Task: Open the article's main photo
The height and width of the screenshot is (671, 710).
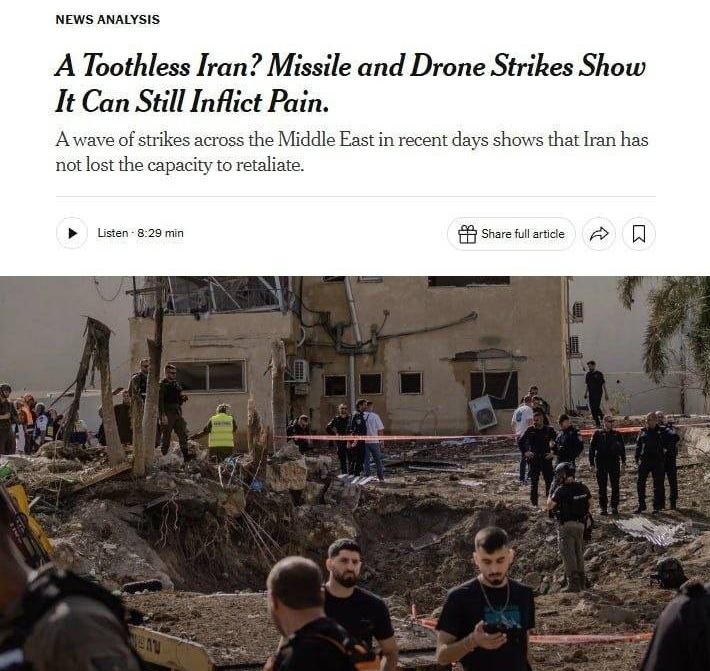Action: coord(355,474)
